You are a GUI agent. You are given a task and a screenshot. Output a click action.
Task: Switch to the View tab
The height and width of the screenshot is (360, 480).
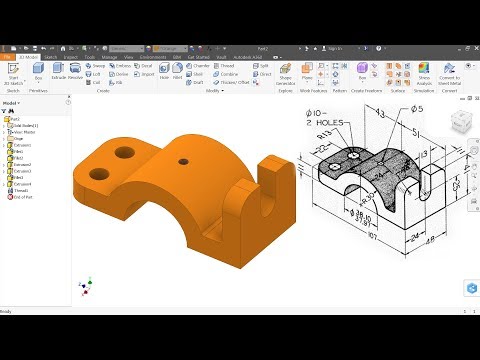click(128, 57)
